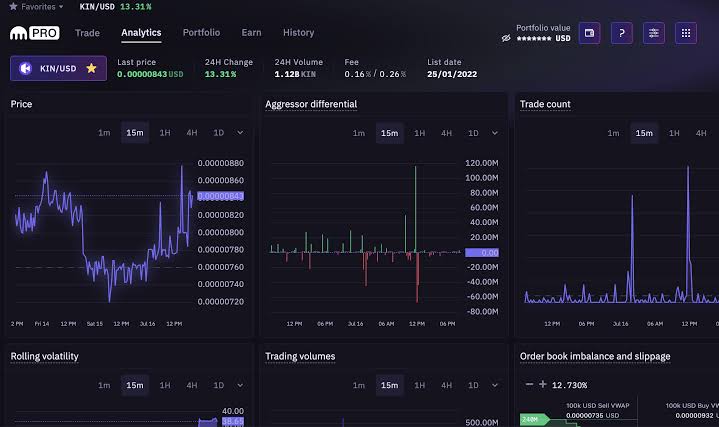Click the plus button beside 12.730%

point(543,384)
